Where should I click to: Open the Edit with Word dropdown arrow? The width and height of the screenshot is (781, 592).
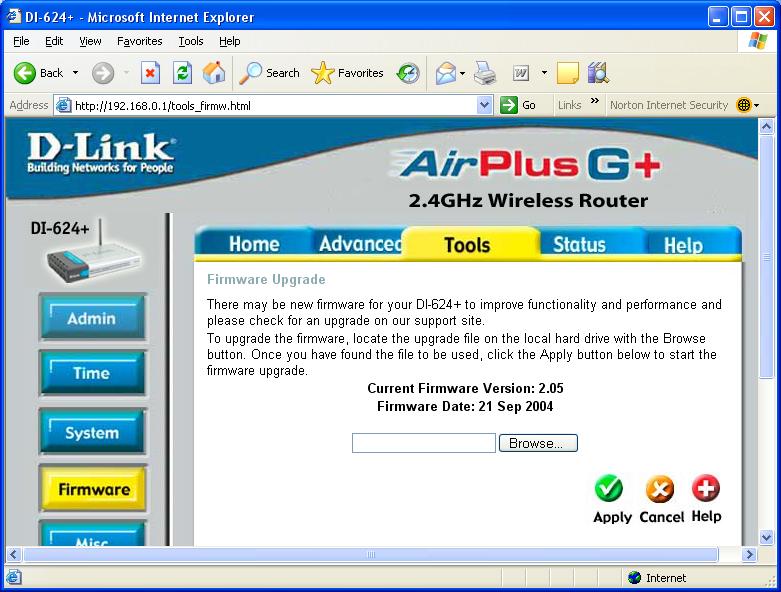point(544,73)
